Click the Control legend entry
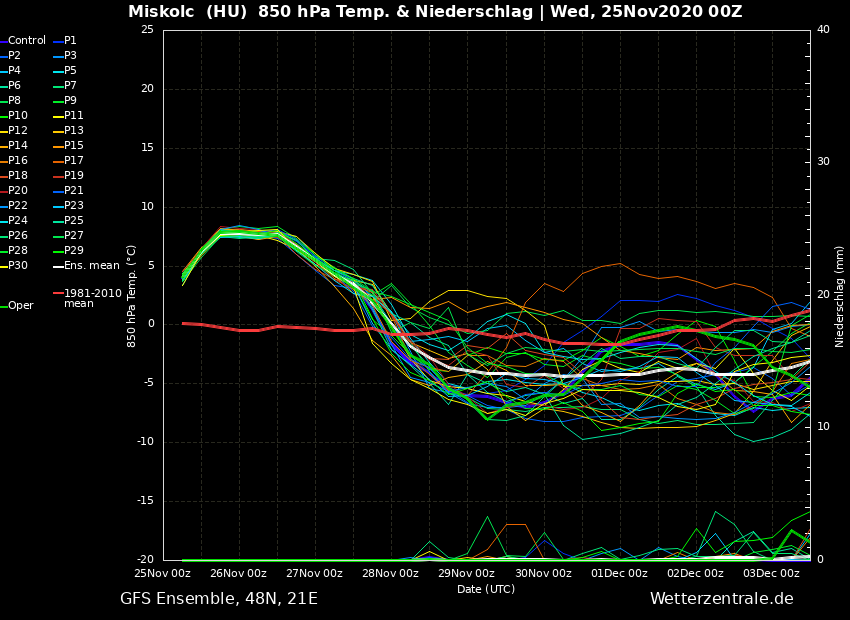The height and width of the screenshot is (620, 850). [x=27, y=41]
